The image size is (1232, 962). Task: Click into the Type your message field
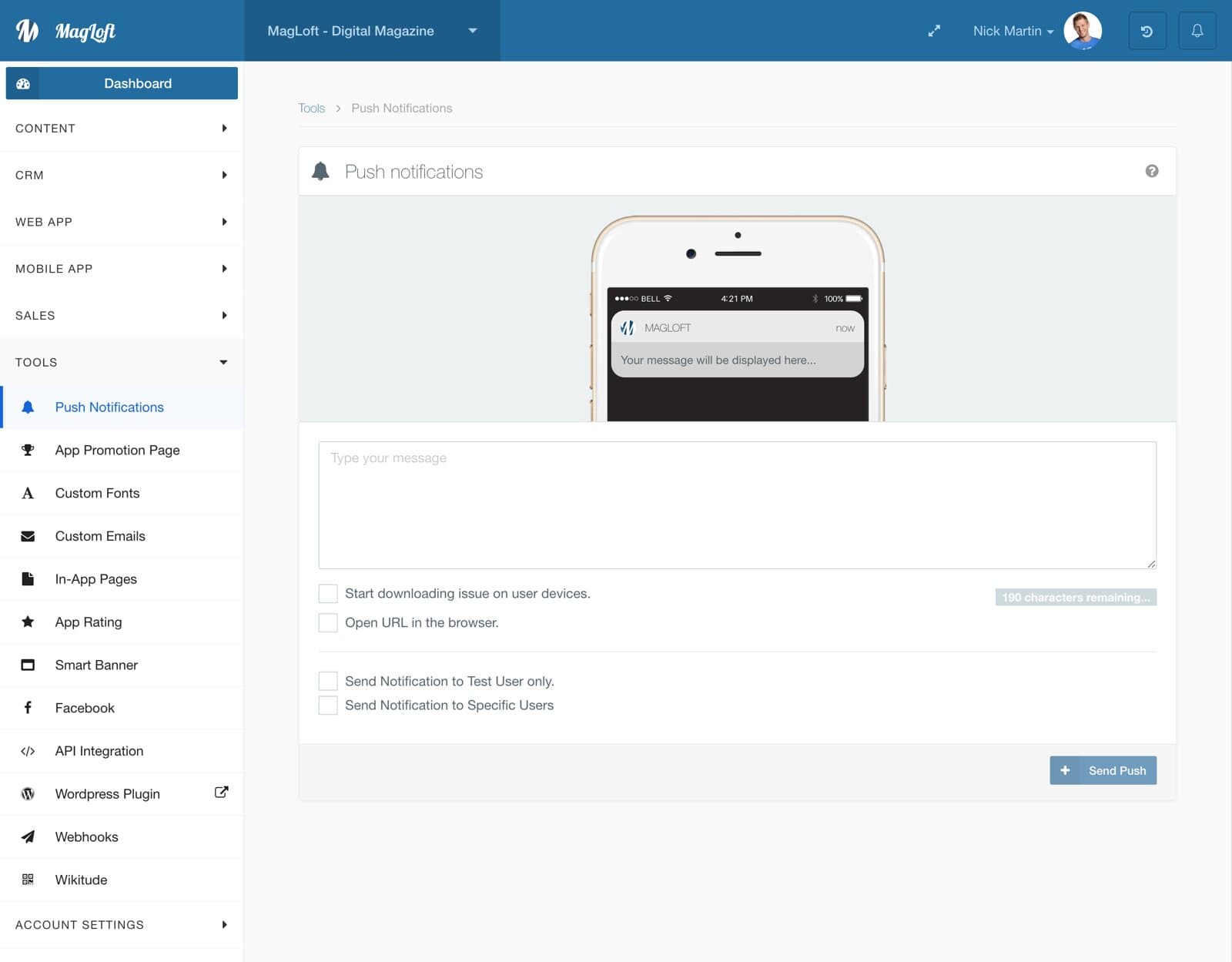point(737,505)
